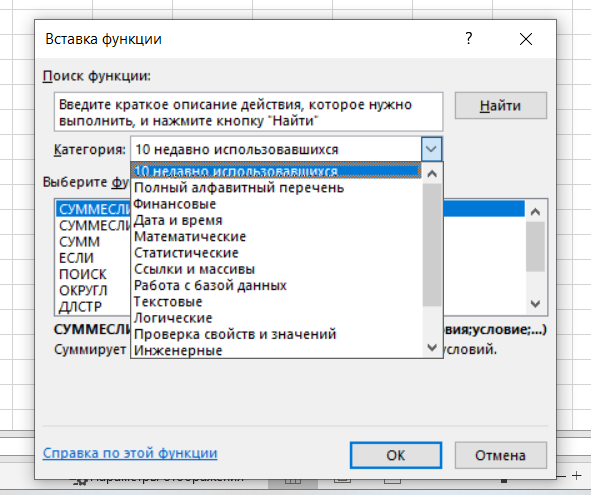591x495 pixels.
Task: Open Справка по этой функции link
Action: point(130,453)
